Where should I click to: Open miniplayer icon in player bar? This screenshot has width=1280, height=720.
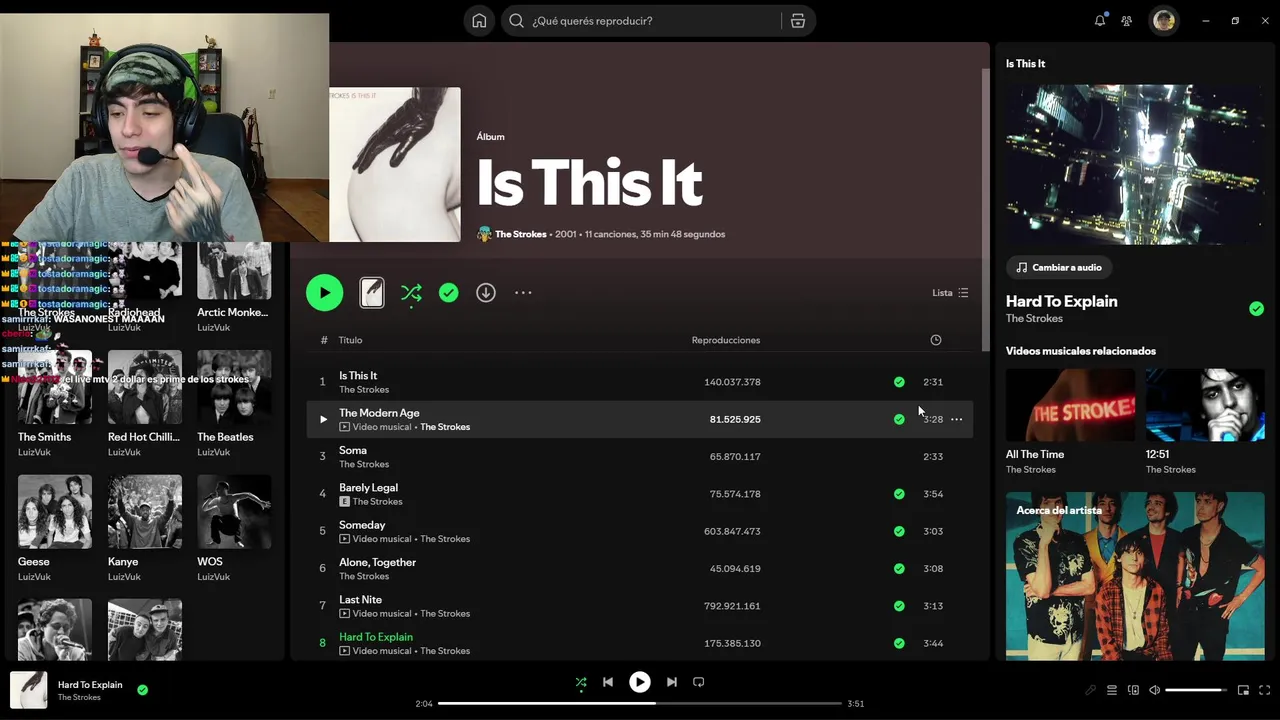pos(1243,690)
